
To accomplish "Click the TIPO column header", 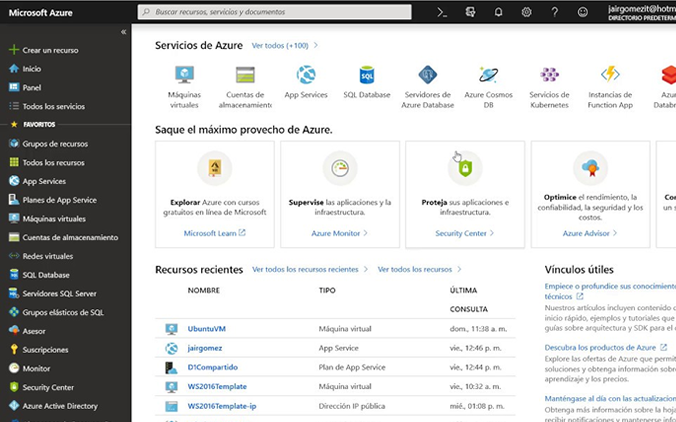I will pos(327,291).
